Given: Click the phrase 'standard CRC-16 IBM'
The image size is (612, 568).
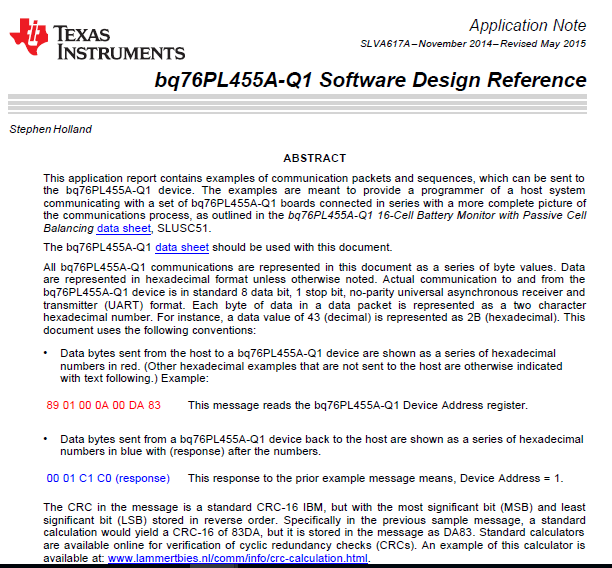Looking at the screenshot, I should 265,507.
